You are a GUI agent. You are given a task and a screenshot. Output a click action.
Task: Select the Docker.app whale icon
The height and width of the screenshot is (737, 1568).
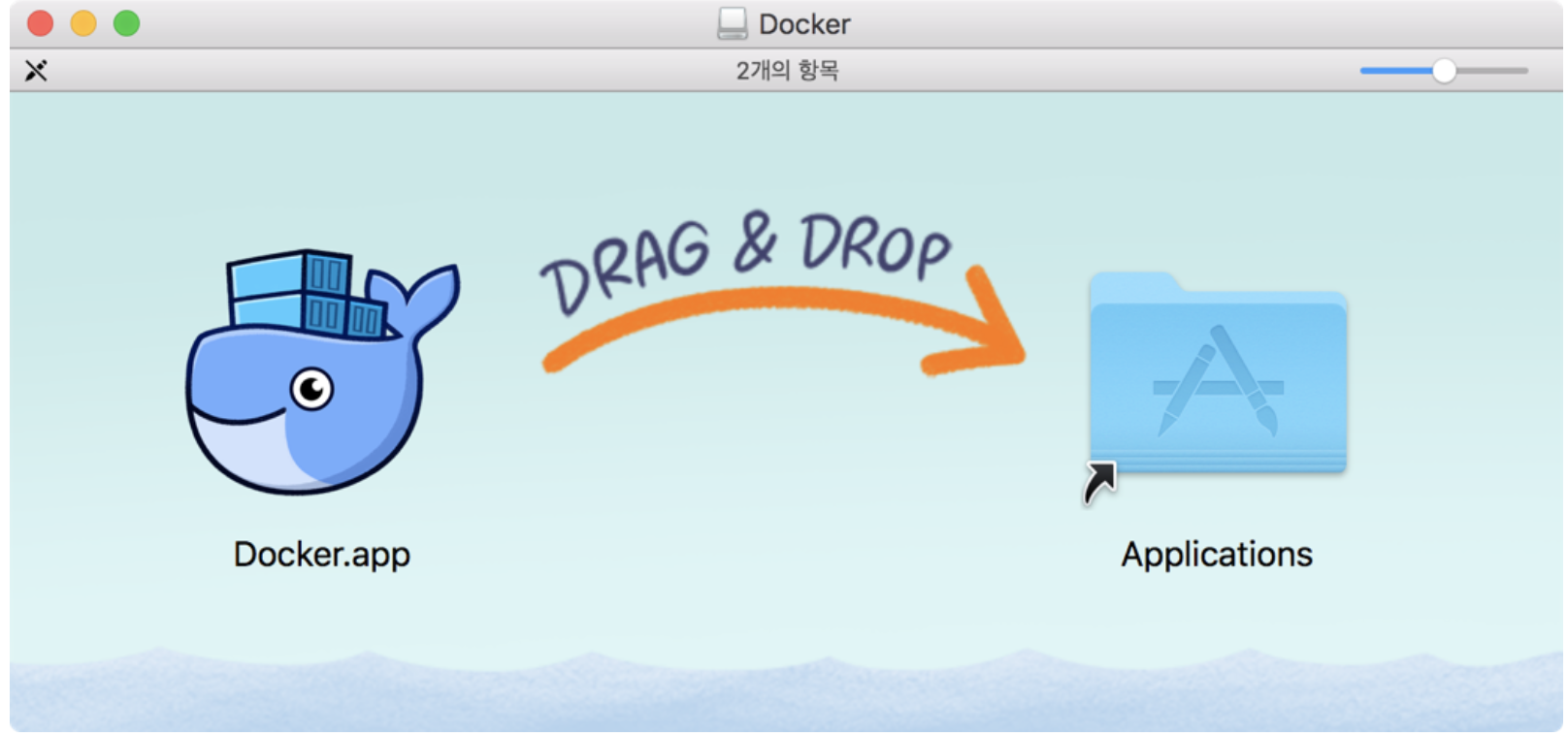(x=322, y=372)
